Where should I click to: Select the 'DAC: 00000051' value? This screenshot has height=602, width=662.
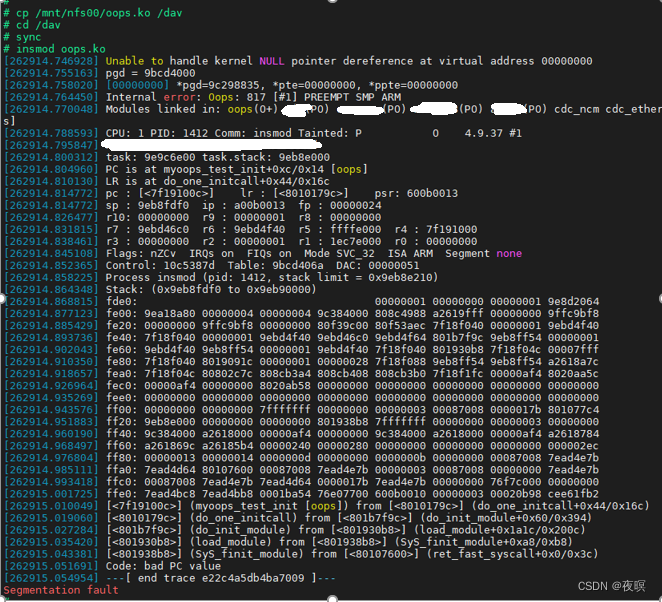(378, 266)
